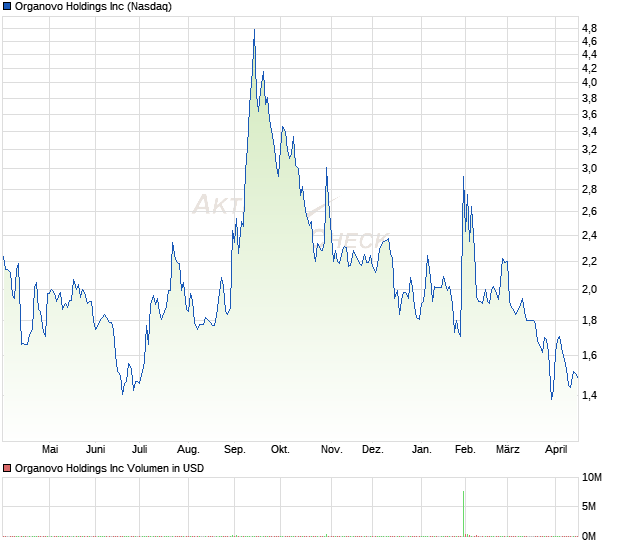Click the 4,0 price axis value

coord(589,83)
